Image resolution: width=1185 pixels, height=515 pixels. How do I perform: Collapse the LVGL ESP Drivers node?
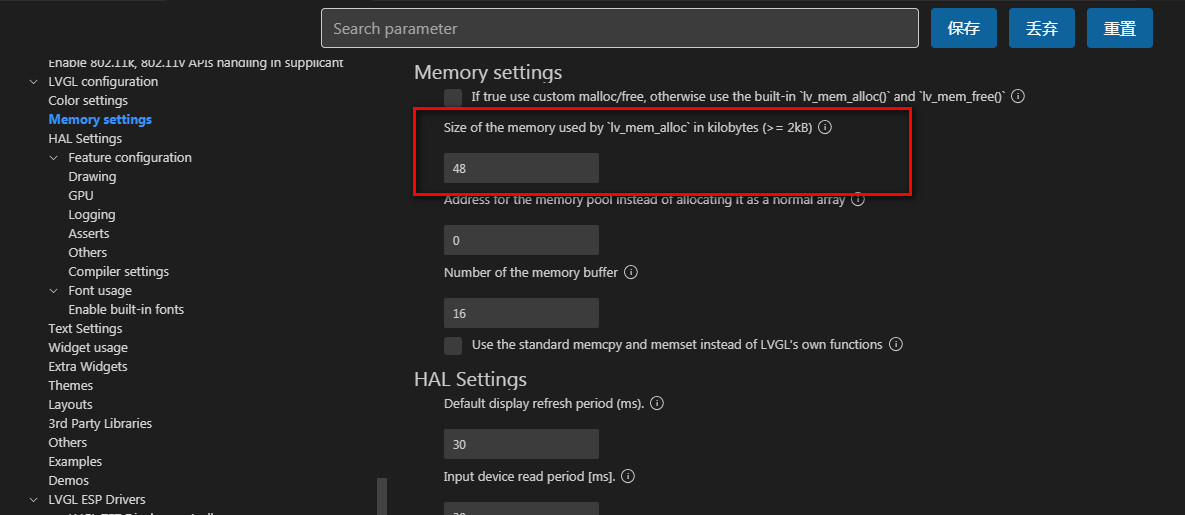point(33,500)
